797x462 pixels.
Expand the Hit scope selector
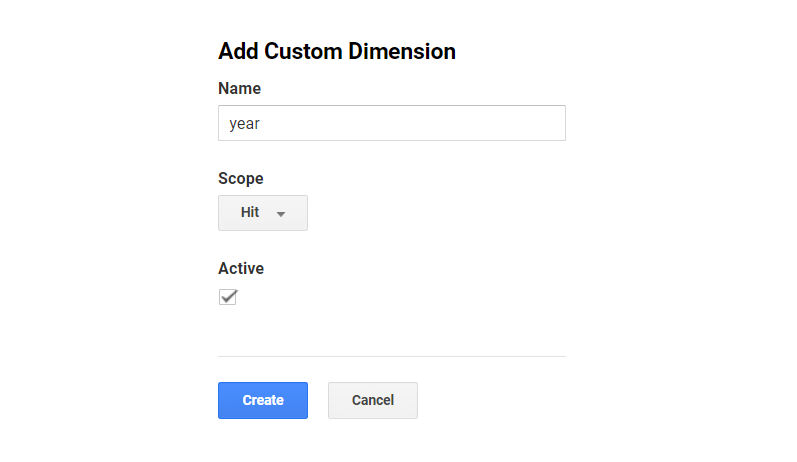point(263,213)
